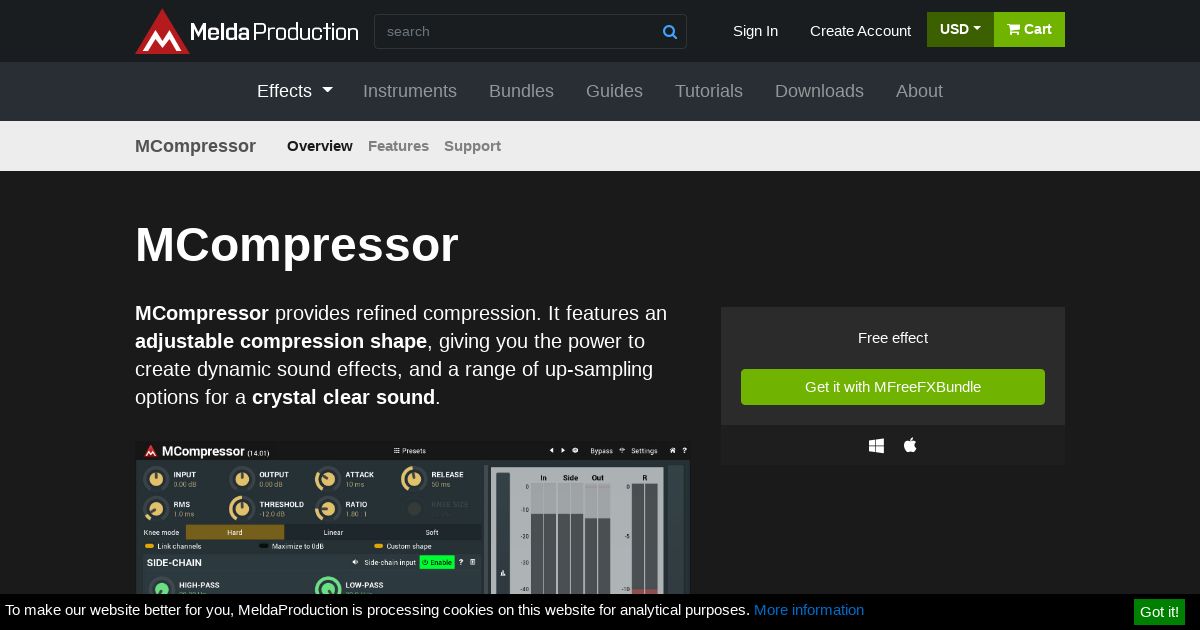Click the large MCompressor page heading
Image resolution: width=1200 pixels, height=630 pixels.
pyautogui.click(x=297, y=245)
